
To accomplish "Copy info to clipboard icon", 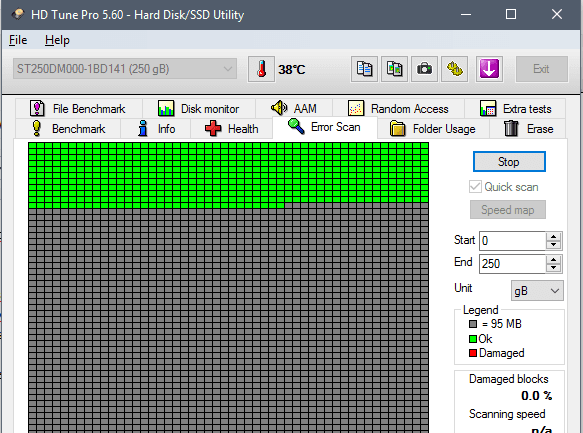I will (x=364, y=69).
